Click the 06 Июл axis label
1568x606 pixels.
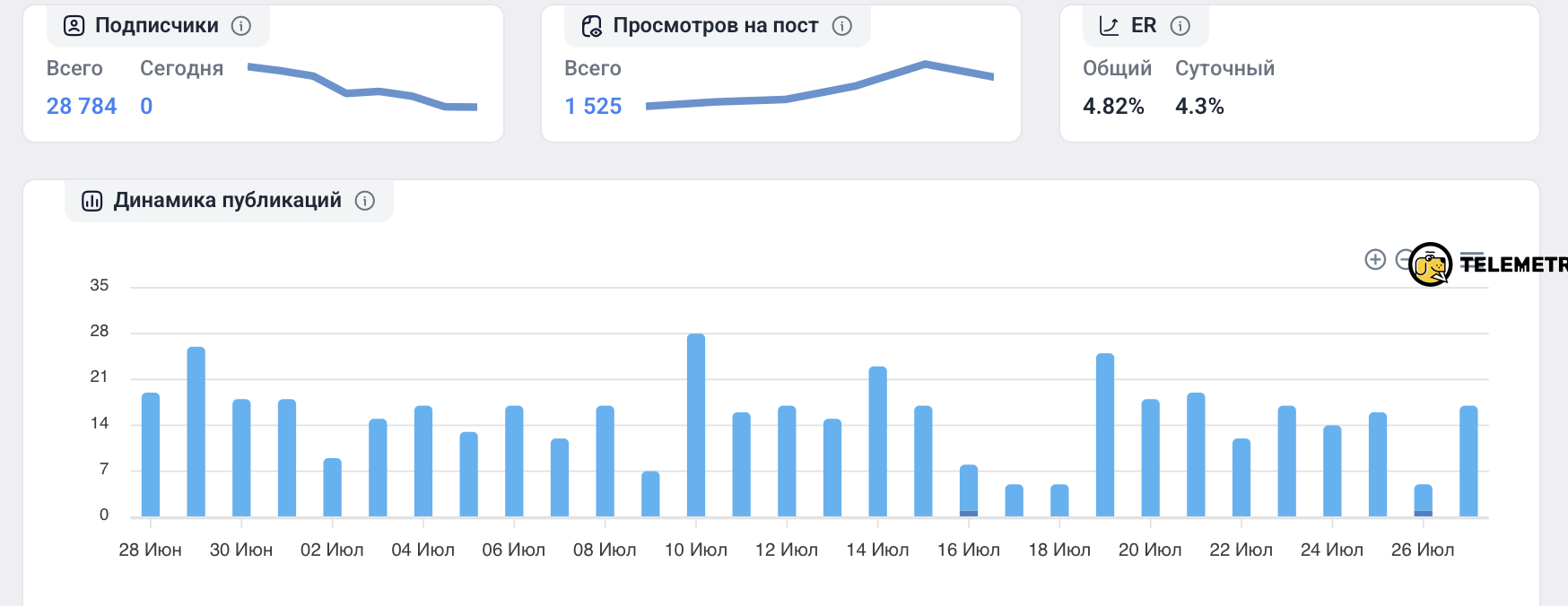pos(514,550)
